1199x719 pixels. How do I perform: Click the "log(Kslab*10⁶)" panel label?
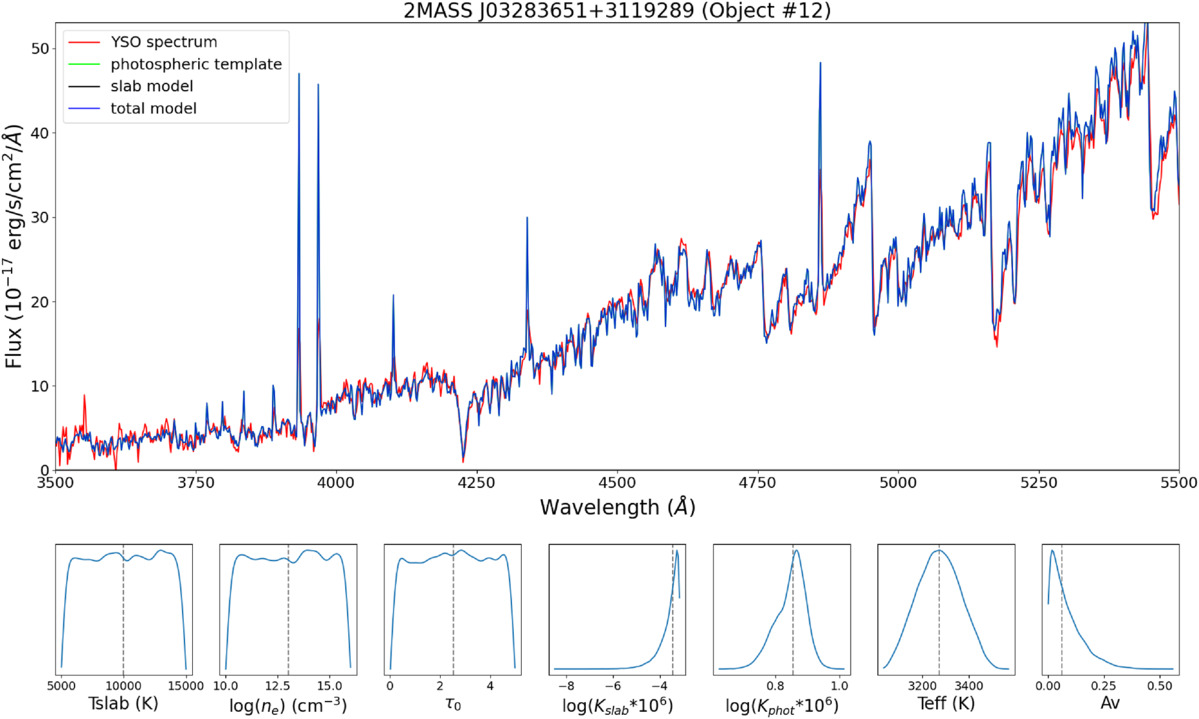618,704
